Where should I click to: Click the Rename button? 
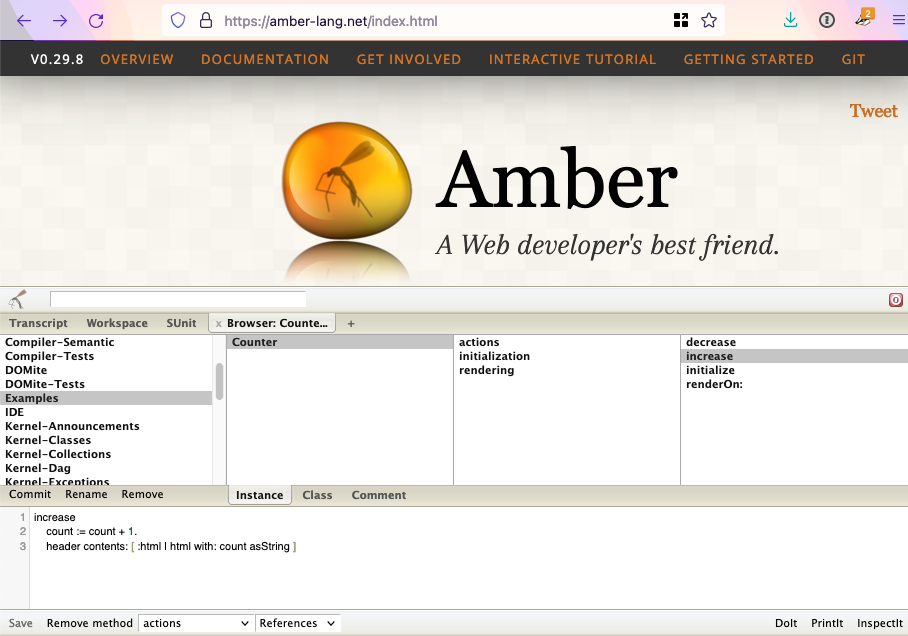point(86,495)
